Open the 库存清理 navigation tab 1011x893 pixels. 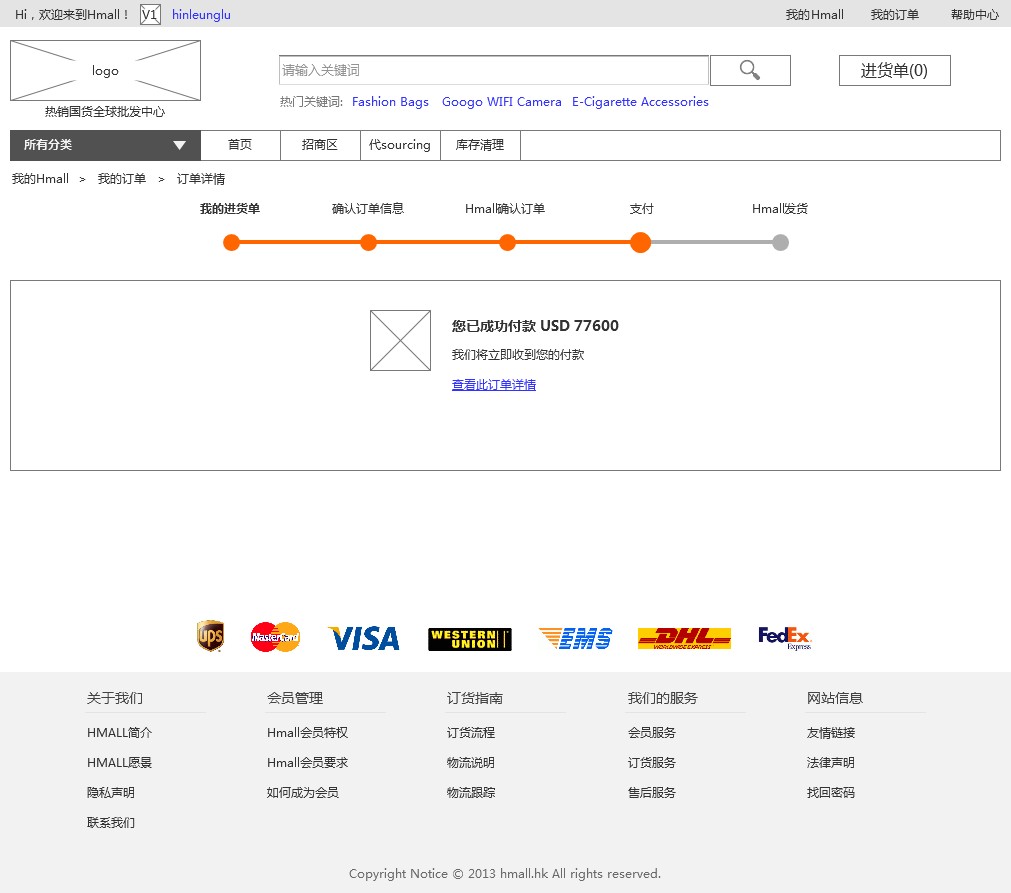tap(480, 145)
